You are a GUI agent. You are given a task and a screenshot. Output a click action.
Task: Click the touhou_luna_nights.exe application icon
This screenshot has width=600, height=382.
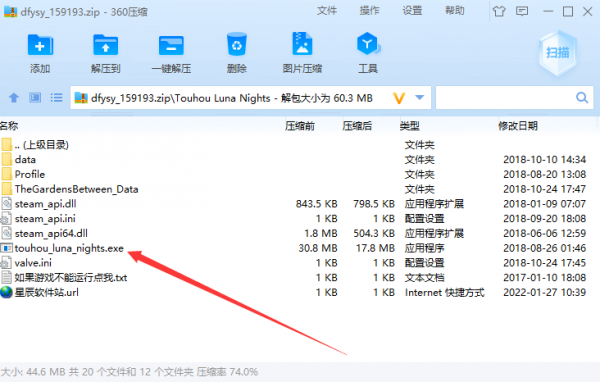point(6,248)
